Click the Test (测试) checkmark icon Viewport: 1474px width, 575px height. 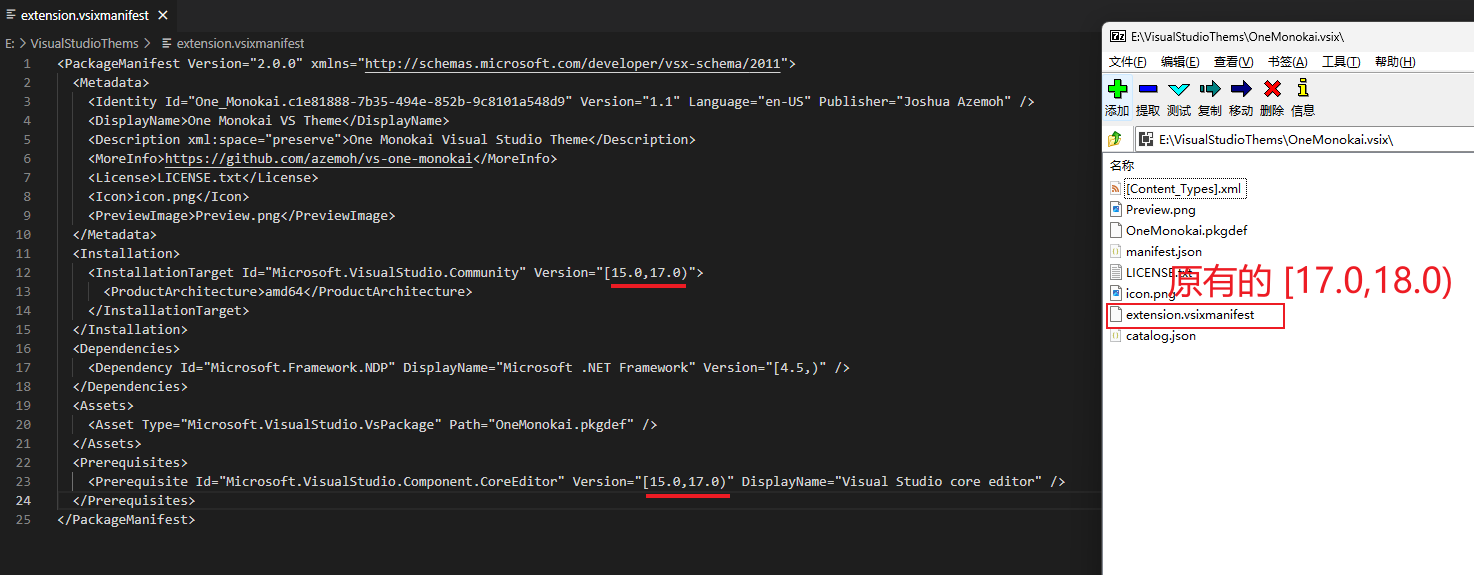point(1179,89)
